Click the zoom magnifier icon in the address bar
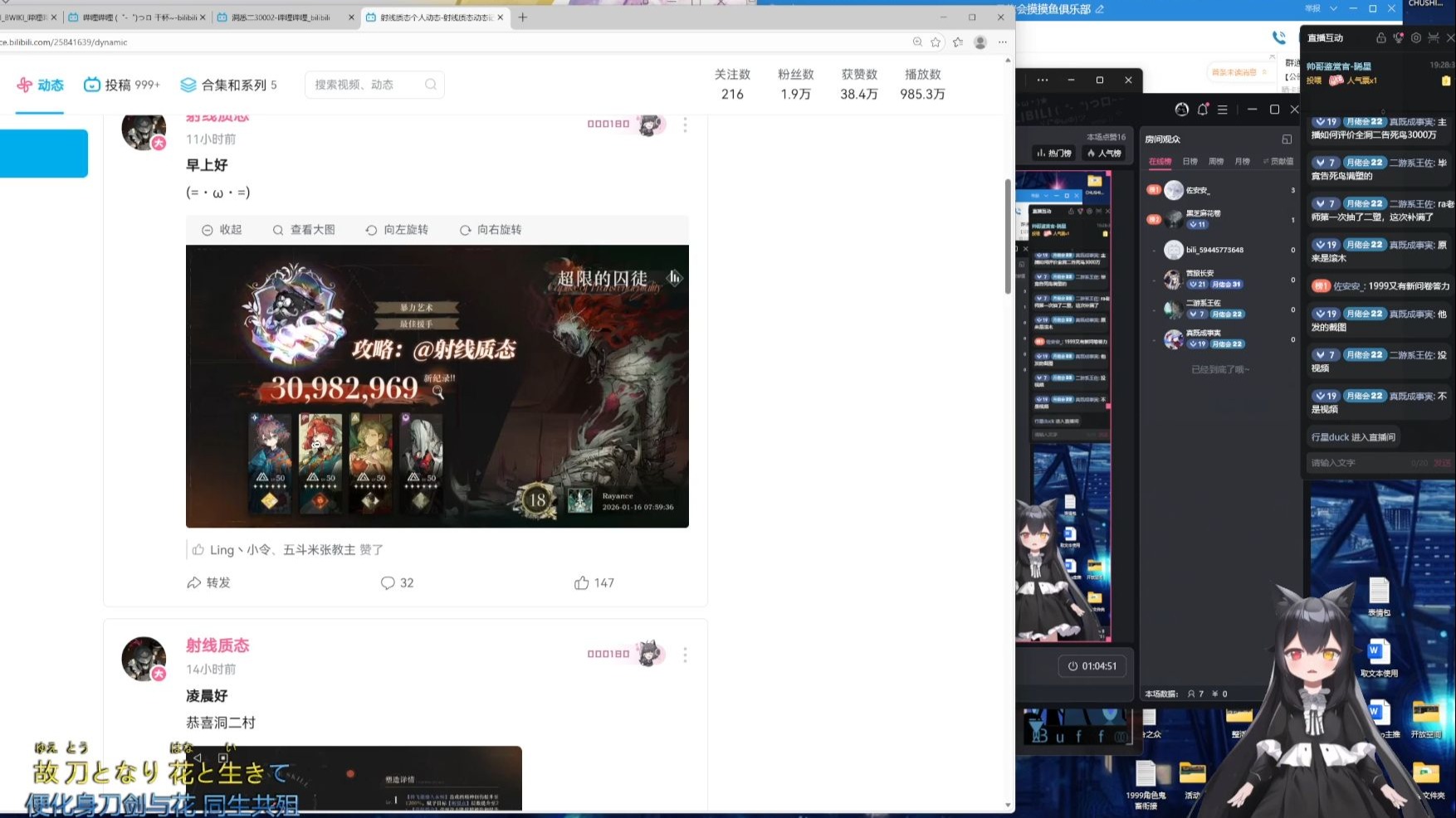This screenshot has height=818, width=1456. tap(917, 42)
